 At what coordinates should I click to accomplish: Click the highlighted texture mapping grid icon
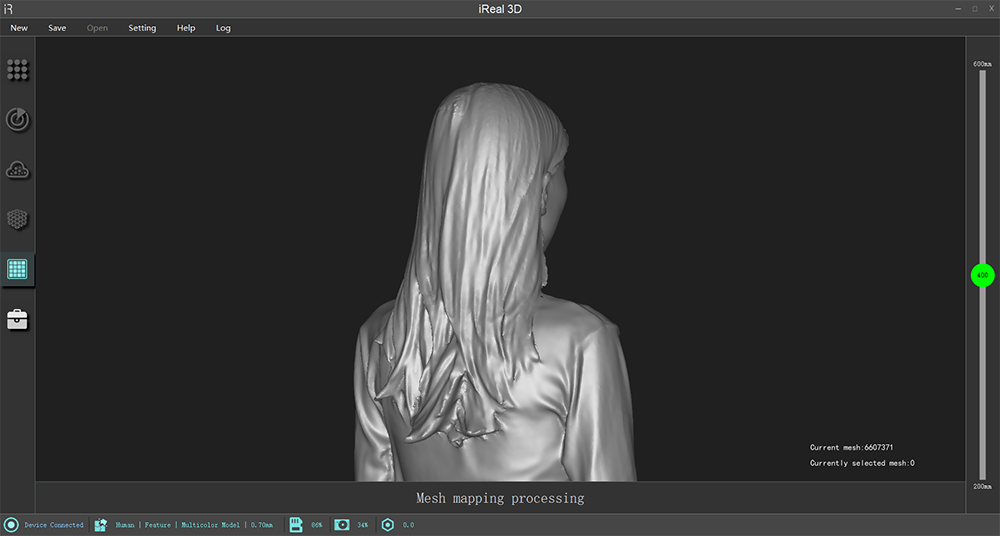(x=18, y=269)
